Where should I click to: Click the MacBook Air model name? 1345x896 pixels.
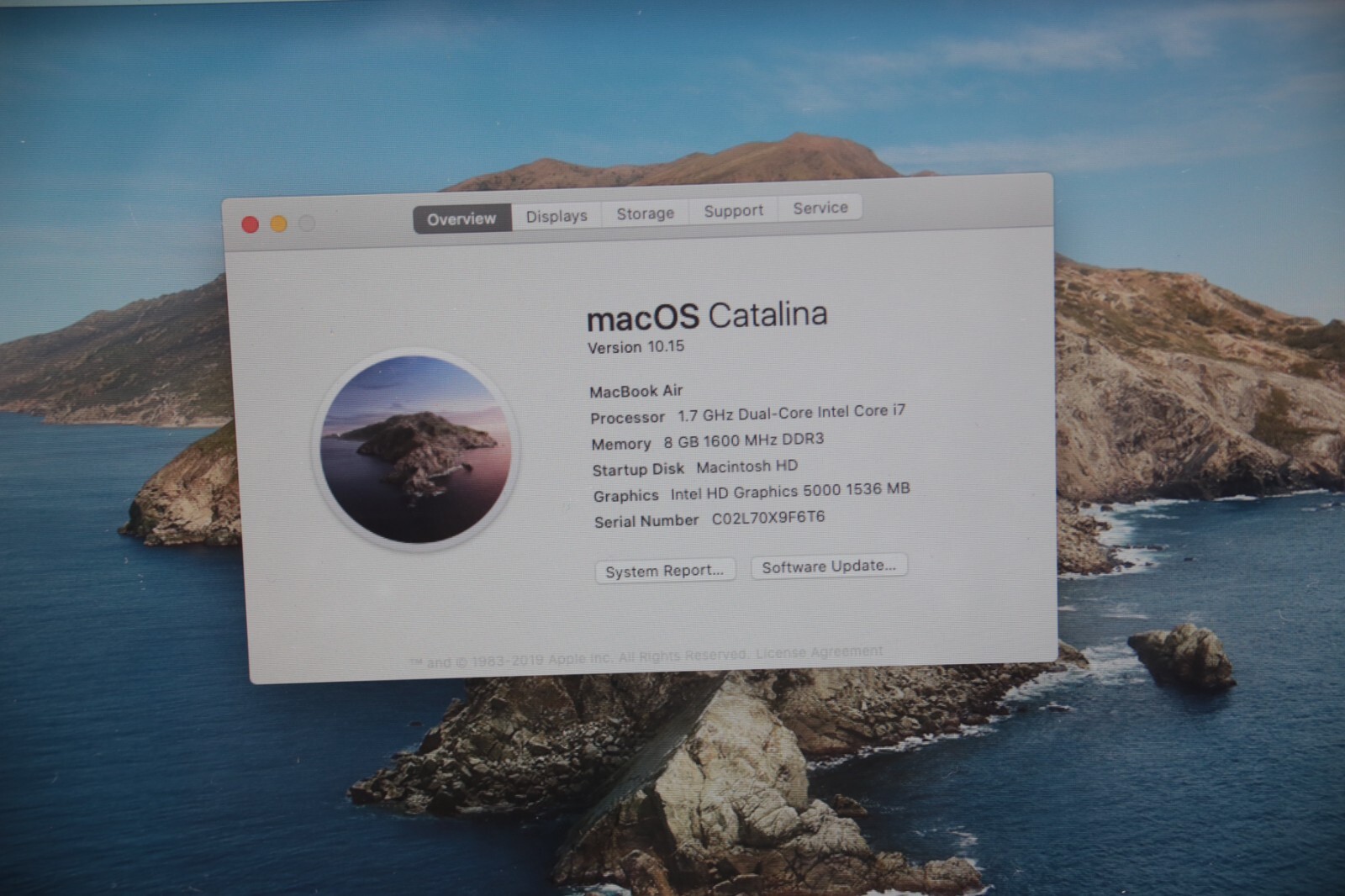(636, 391)
